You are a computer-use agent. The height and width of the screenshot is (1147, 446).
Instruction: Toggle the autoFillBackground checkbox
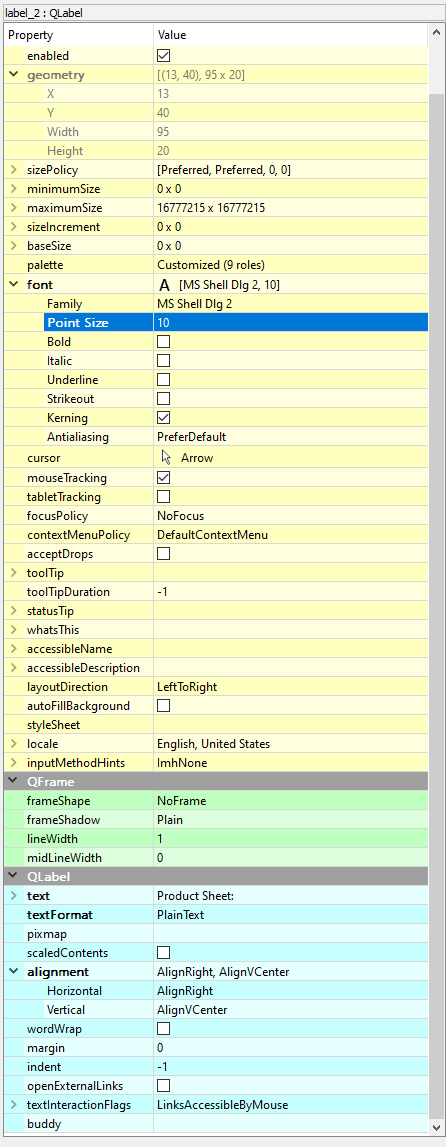164,706
